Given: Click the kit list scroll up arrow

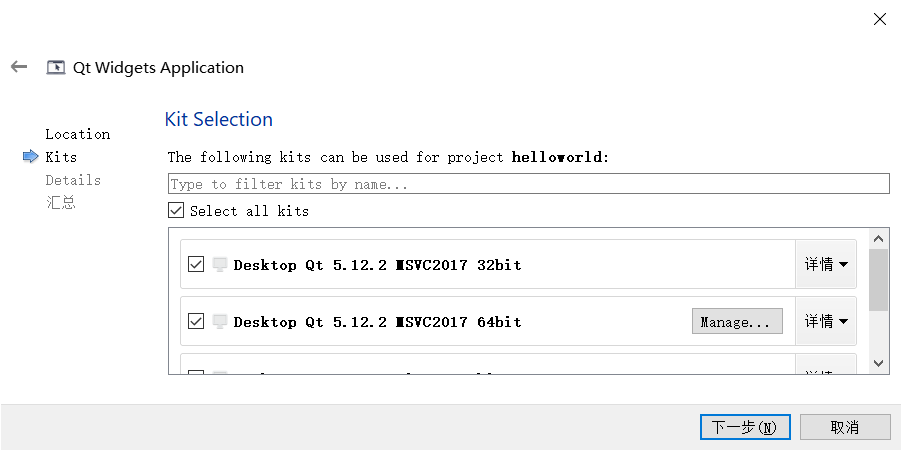Looking at the screenshot, I should [x=878, y=238].
